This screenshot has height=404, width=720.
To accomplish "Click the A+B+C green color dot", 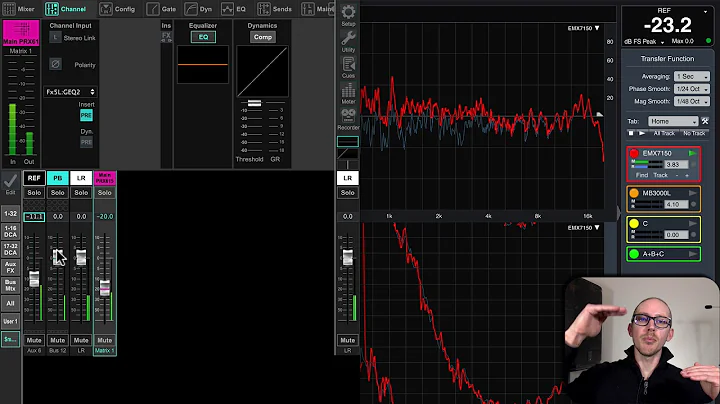I will tap(634, 254).
